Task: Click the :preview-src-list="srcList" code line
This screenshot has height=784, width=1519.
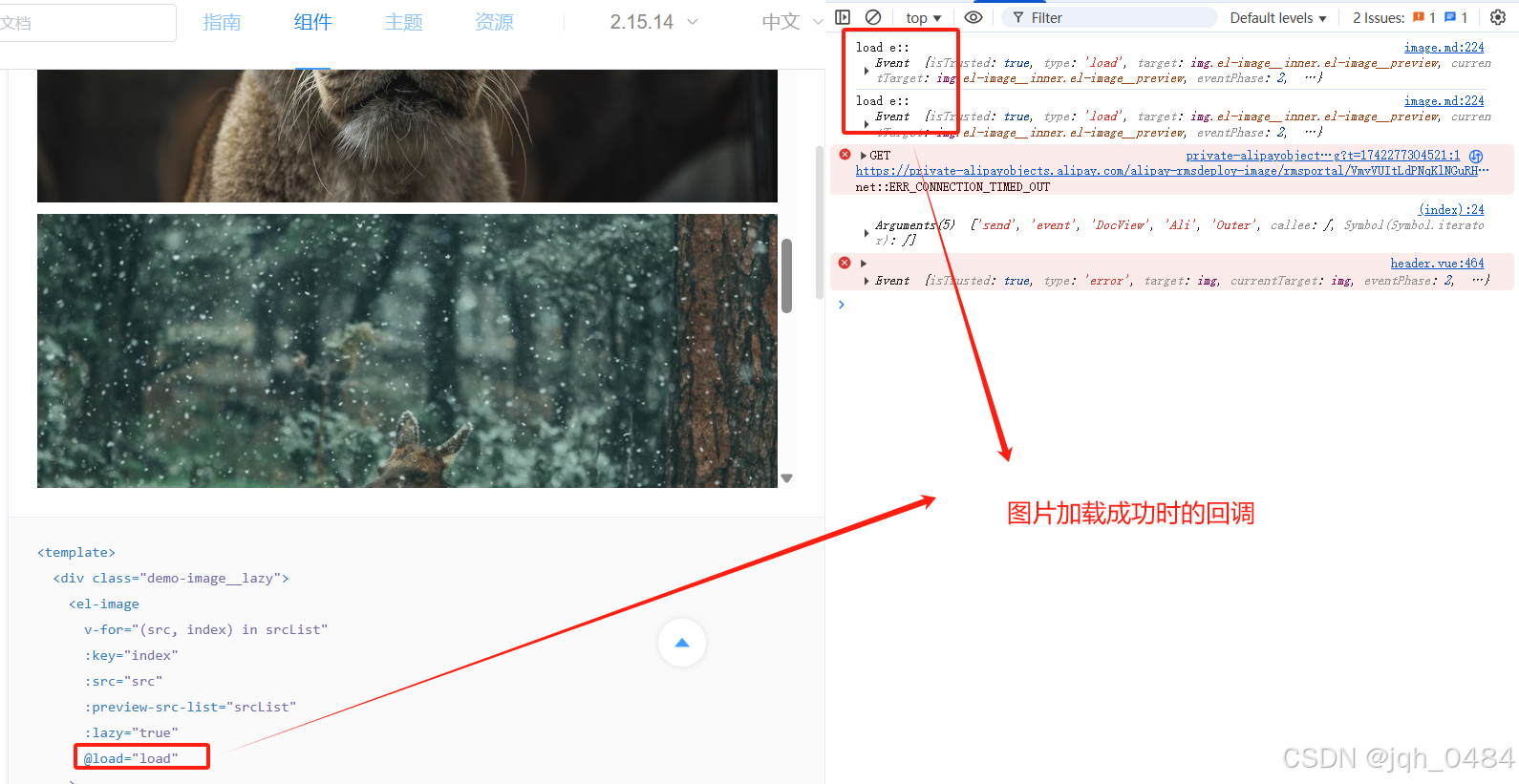Action: 190,707
